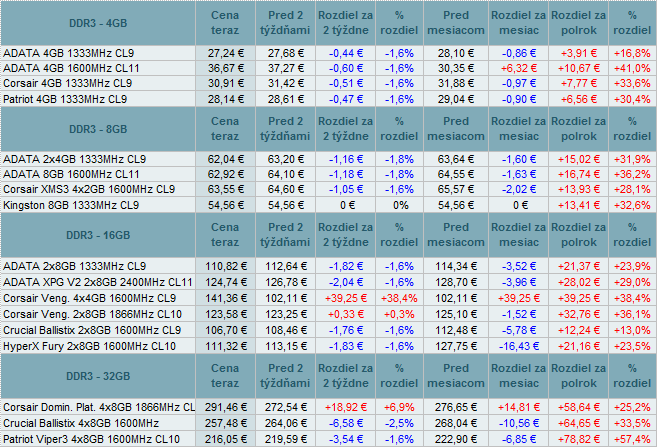Screen dimensions: 657x447
Task: Select the DDR3 - 32GB section header
Action: 98,376
